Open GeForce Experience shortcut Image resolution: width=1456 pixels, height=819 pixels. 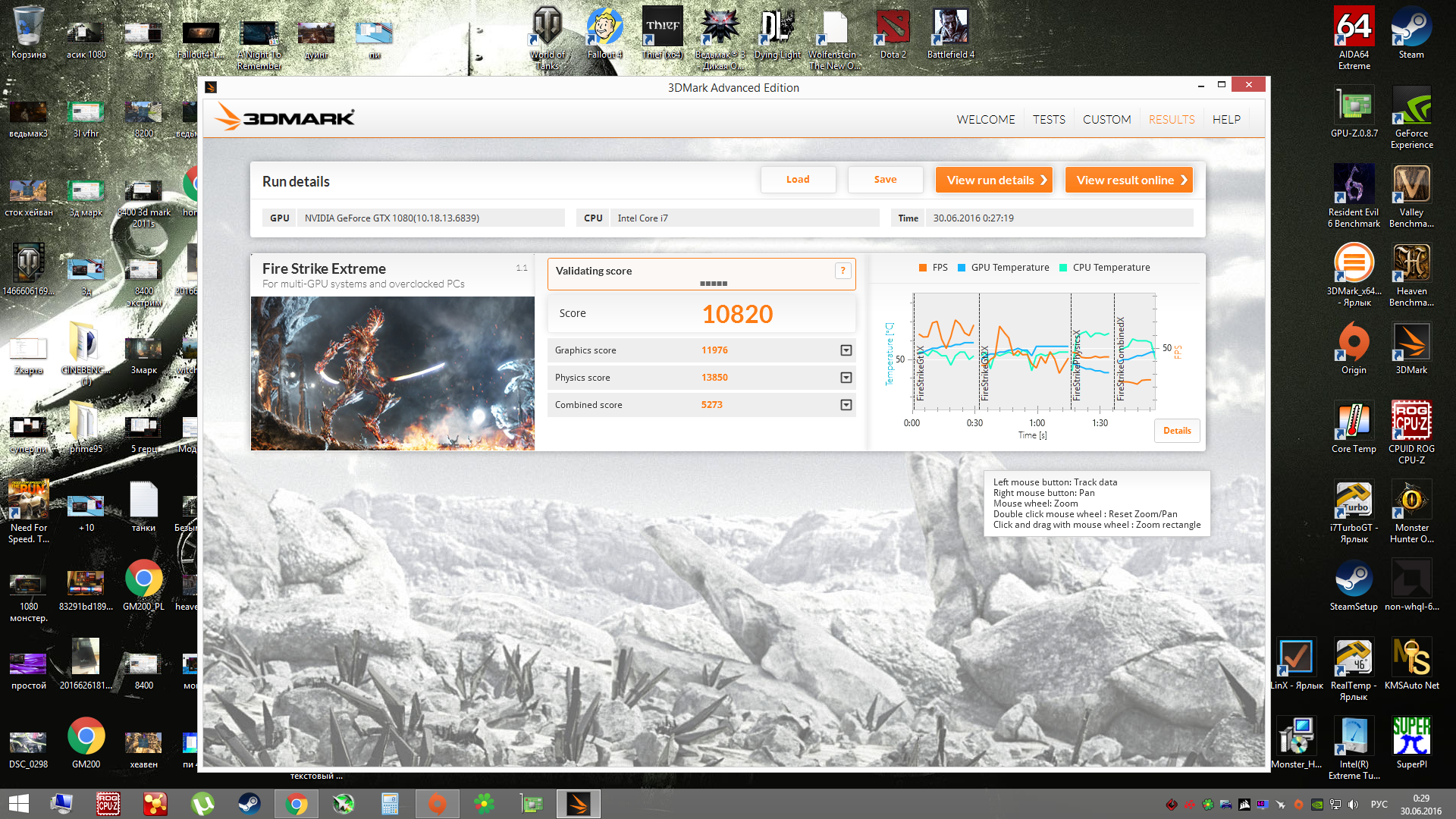click(1410, 108)
